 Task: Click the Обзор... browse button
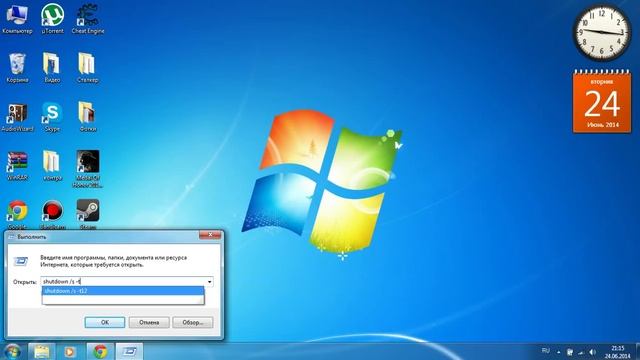pos(193,322)
